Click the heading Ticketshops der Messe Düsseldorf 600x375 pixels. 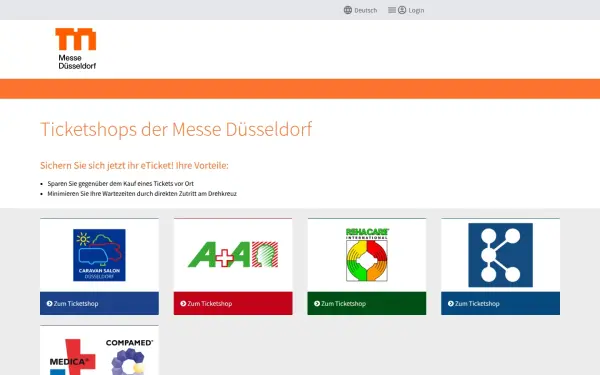tap(176, 129)
